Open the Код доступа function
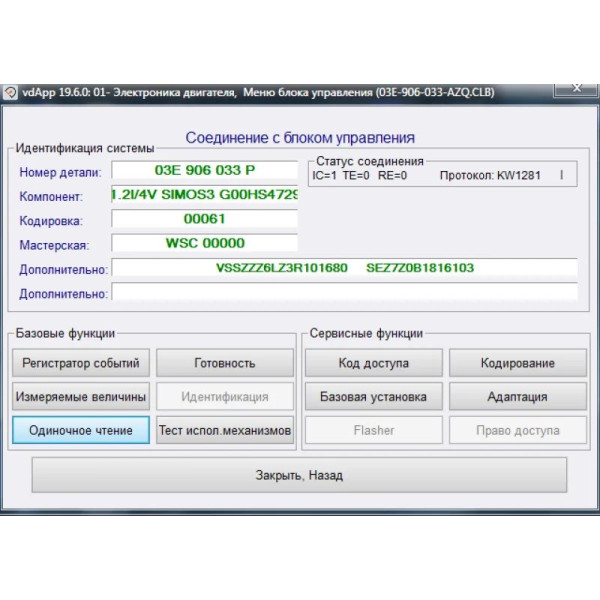Viewport: 600px width, 600px height. click(x=373, y=363)
